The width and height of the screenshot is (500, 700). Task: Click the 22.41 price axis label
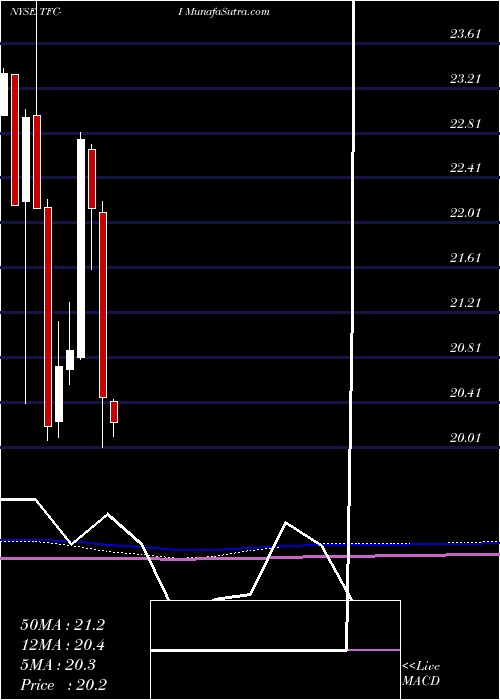pos(465,167)
